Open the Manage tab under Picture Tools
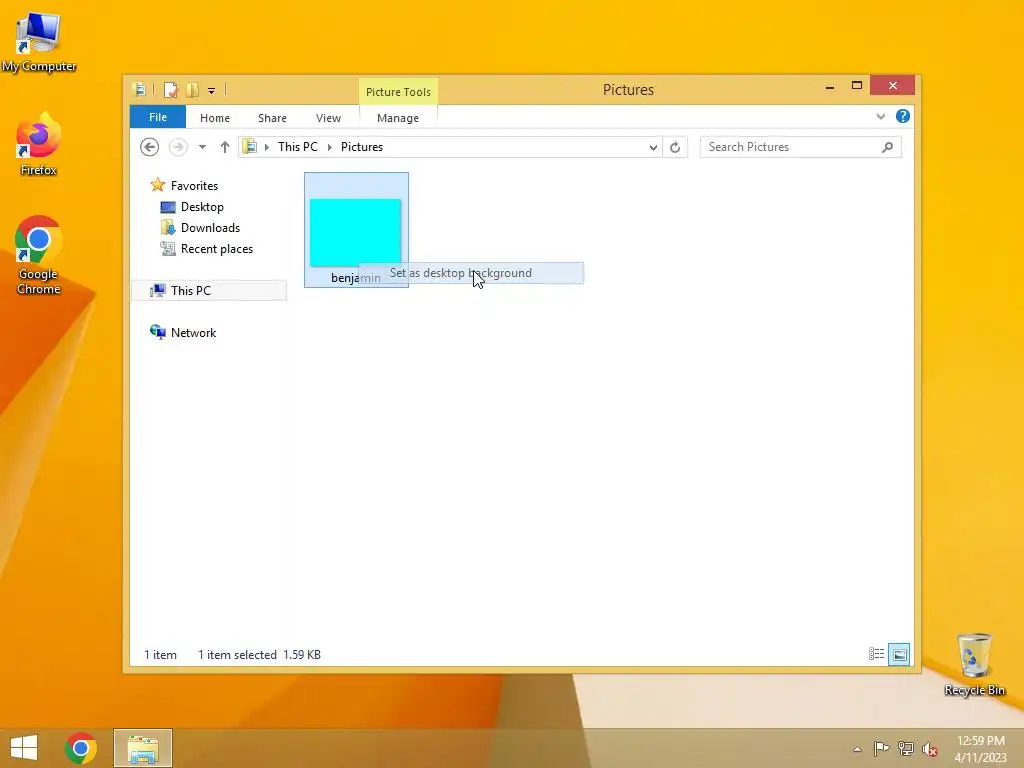Viewport: 1024px width, 768px height. 398,118
